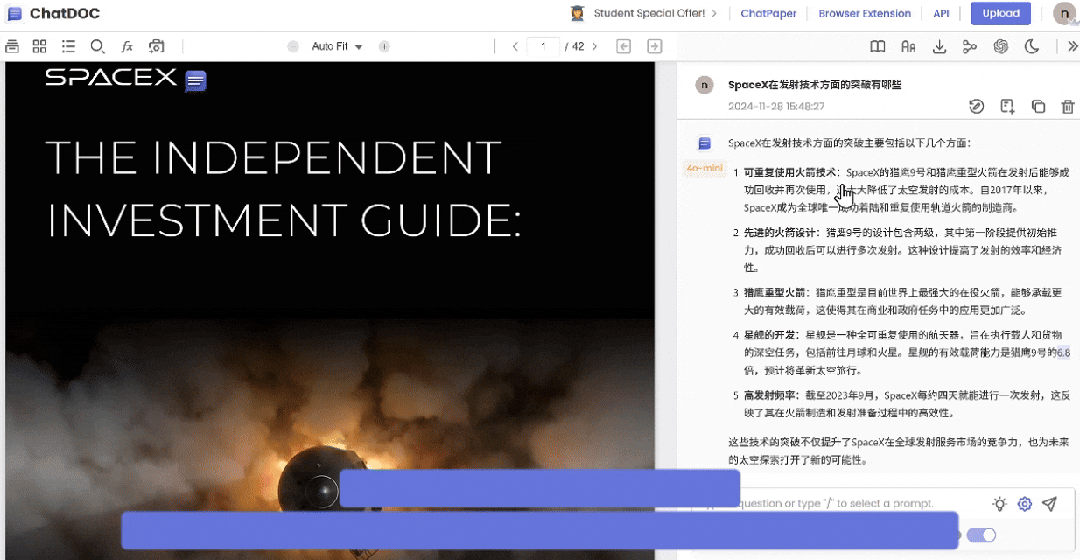This screenshot has height=560, width=1080.
Task: Select the formula fx tool
Action: click(x=127, y=46)
